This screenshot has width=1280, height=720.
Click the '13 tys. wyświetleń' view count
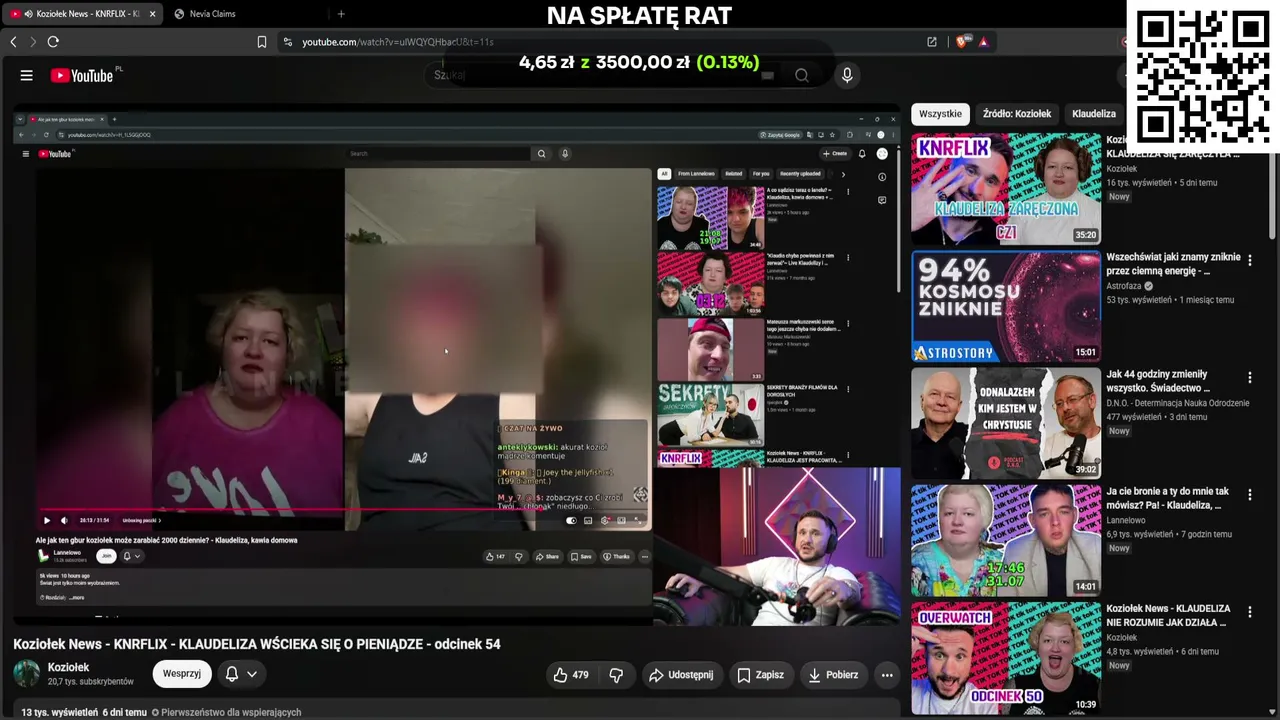pyautogui.click(x=56, y=712)
